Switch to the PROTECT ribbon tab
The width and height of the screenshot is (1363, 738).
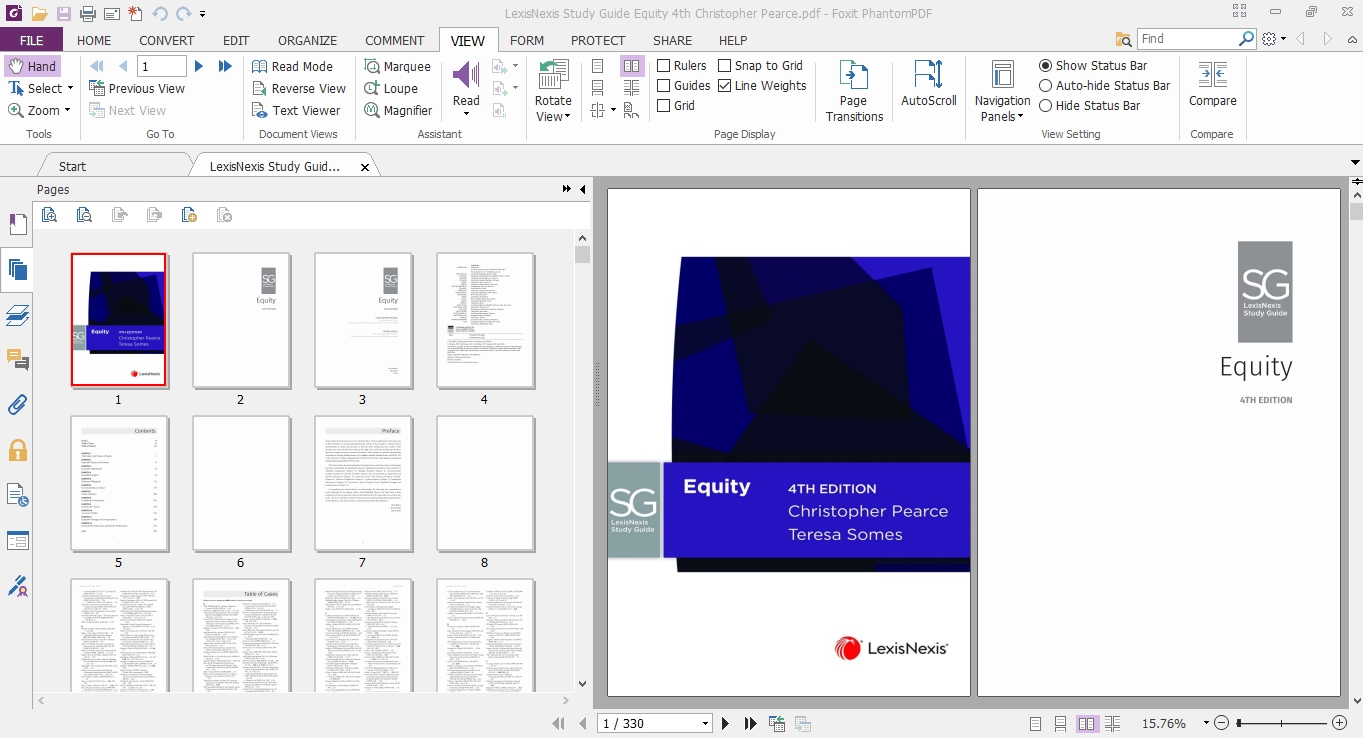pos(598,40)
